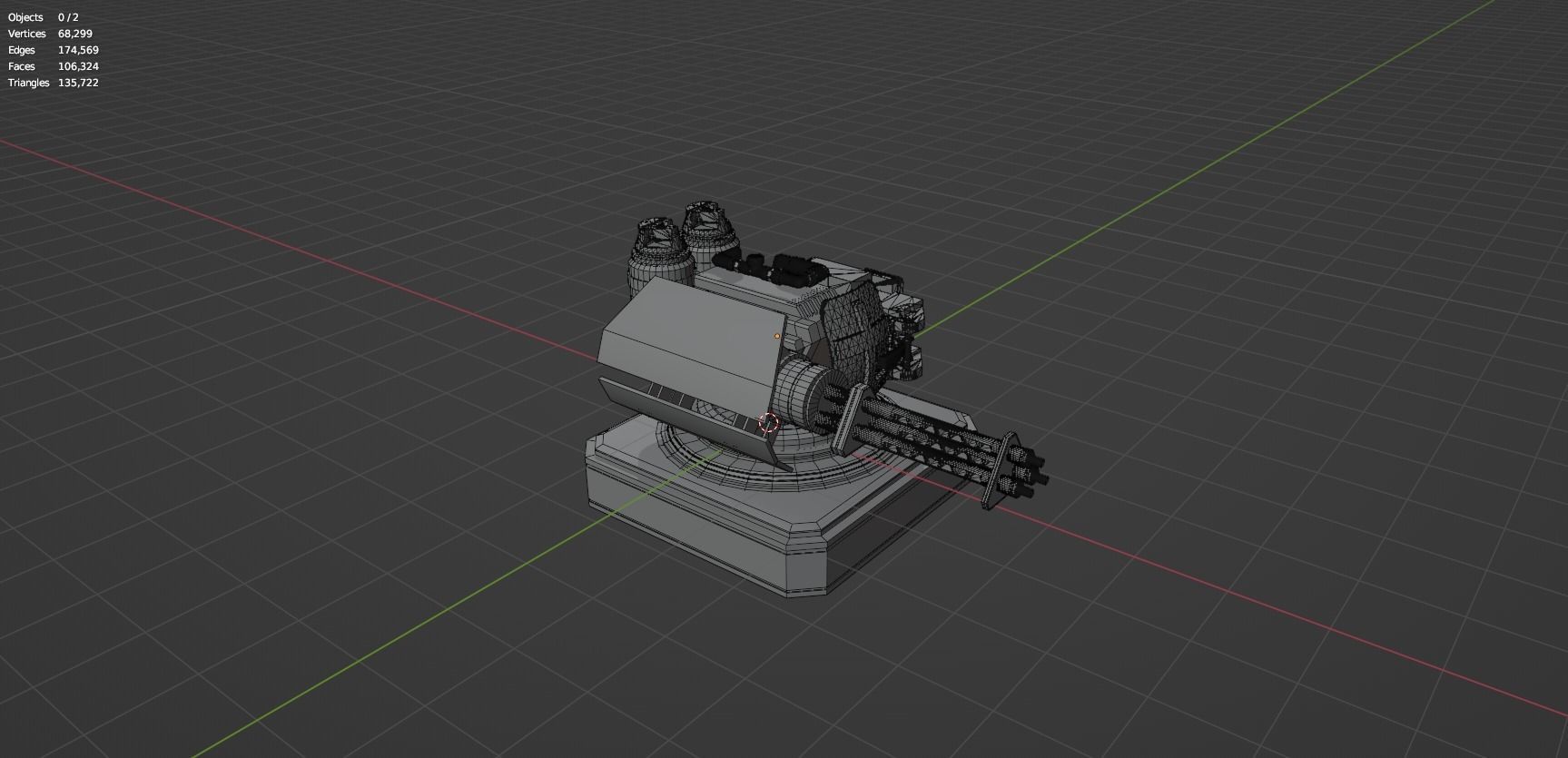
Task: Click the face count value 106,324
Action: tap(78, 66)
